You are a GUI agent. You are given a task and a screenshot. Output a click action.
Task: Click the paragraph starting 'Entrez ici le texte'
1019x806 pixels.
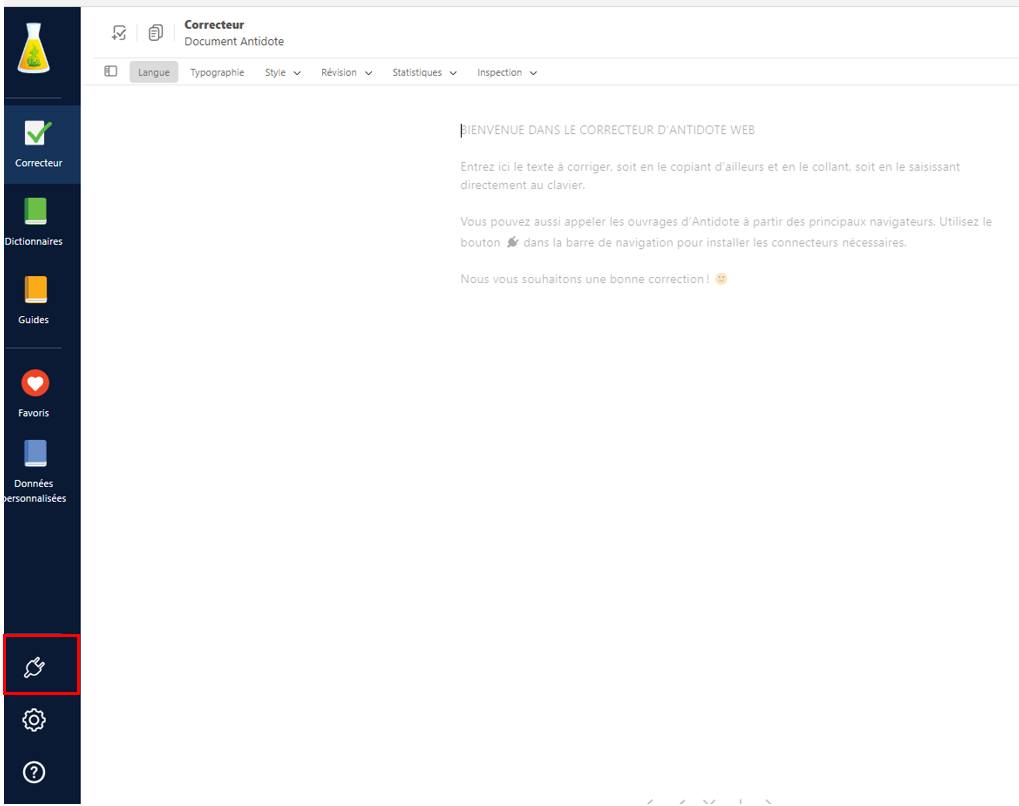(710, 176)
